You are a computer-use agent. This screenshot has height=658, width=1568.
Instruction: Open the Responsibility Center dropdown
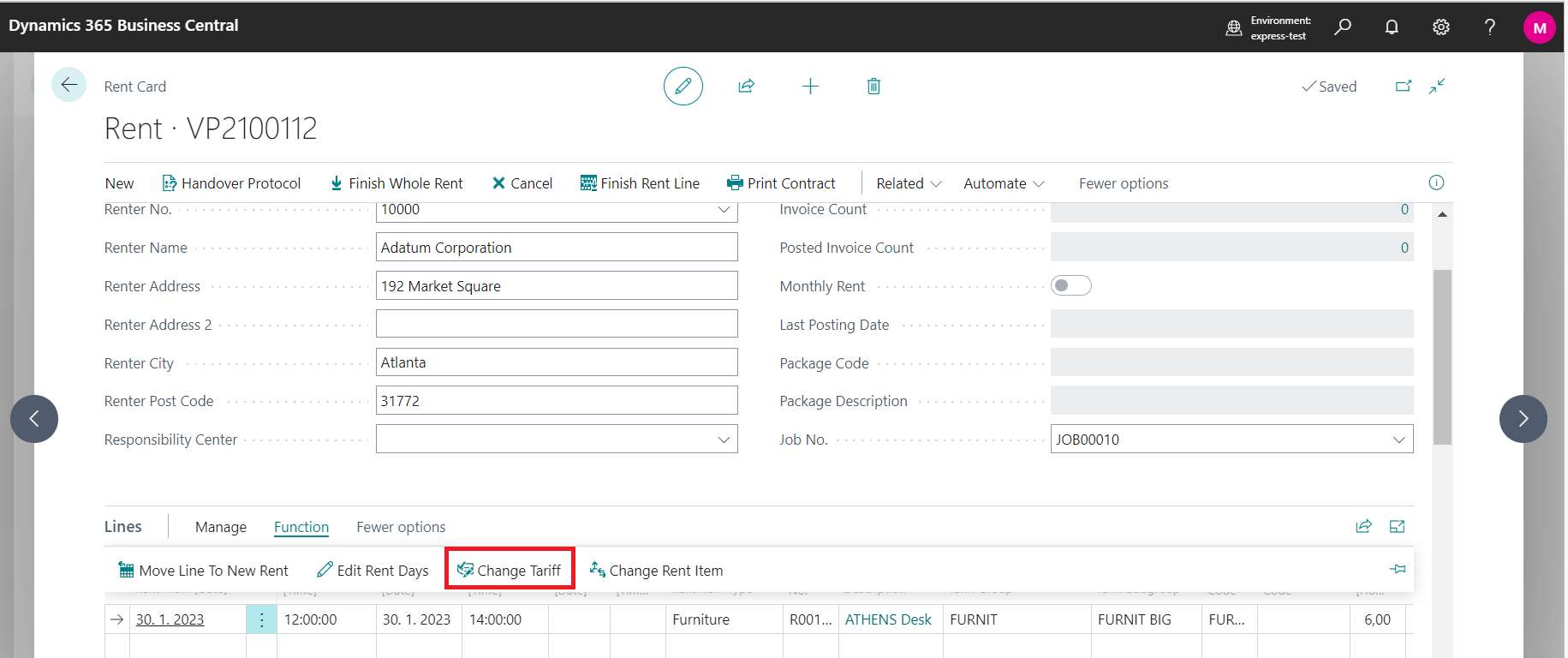tap(724, 440)
